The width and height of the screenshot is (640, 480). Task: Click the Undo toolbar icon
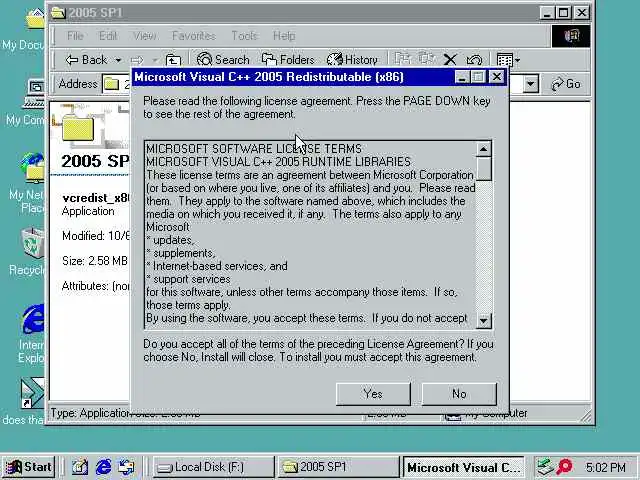474,60
